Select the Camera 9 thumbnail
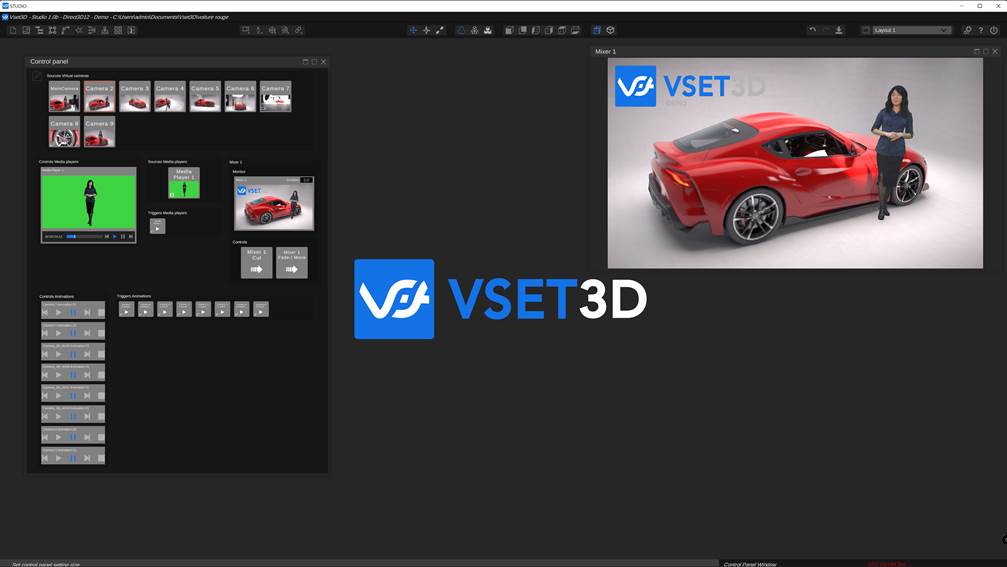The width and height of the screenshot is (1007, 567). [100, 132]
